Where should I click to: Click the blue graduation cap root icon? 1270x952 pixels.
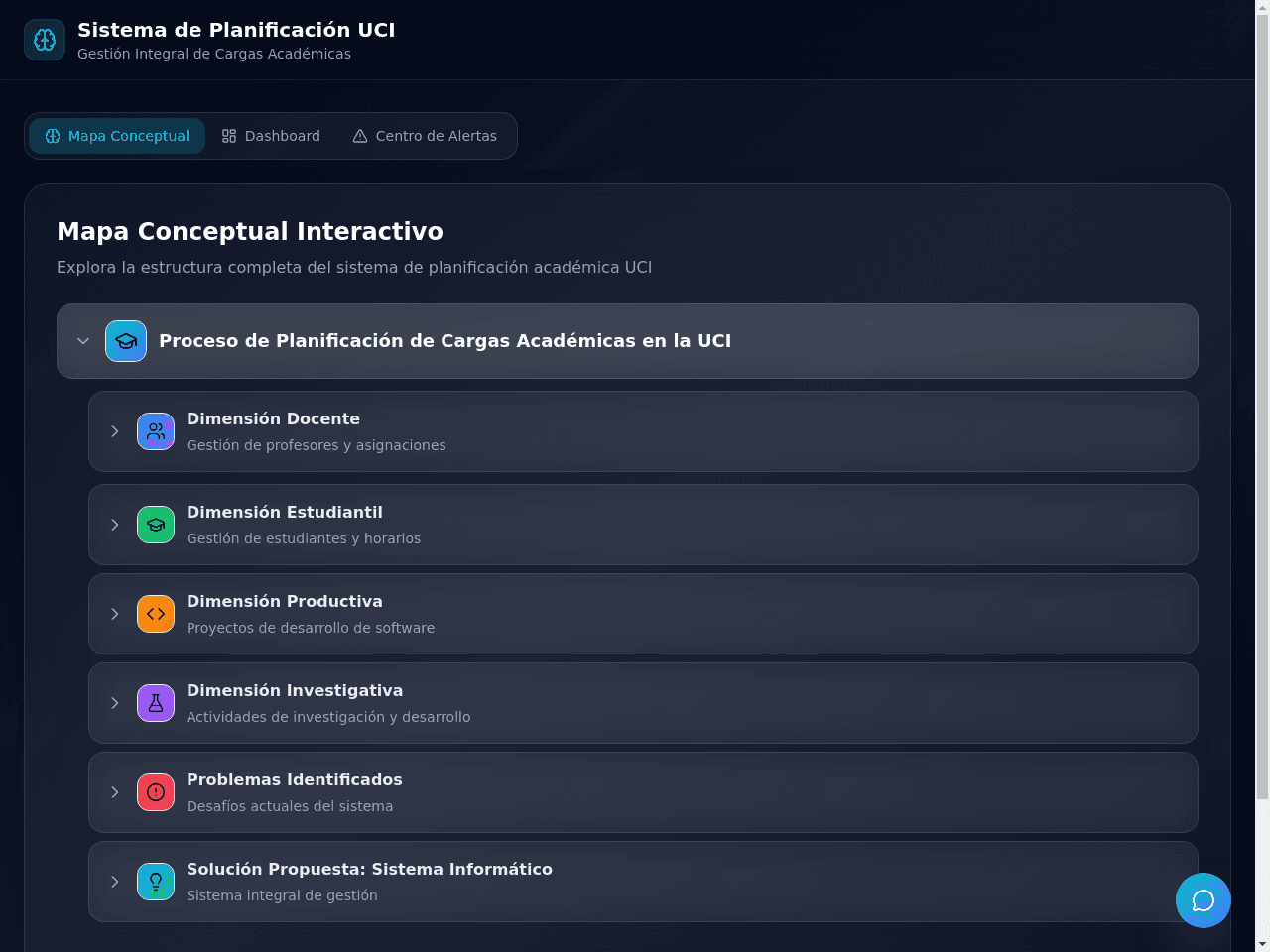126,341
